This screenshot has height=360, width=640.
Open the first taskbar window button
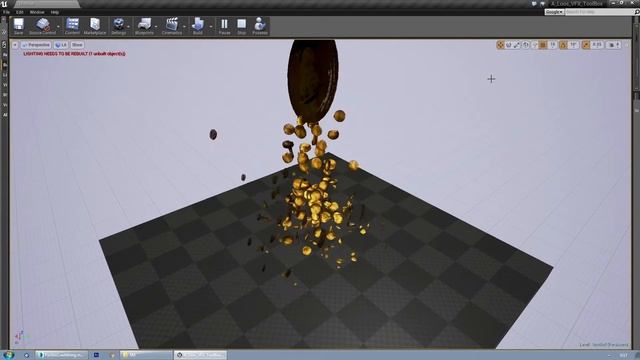point(61,355)
